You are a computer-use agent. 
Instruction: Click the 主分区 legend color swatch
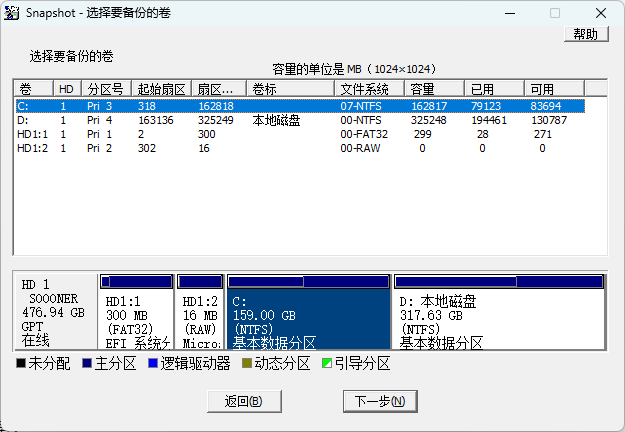[x=88, y=364]
